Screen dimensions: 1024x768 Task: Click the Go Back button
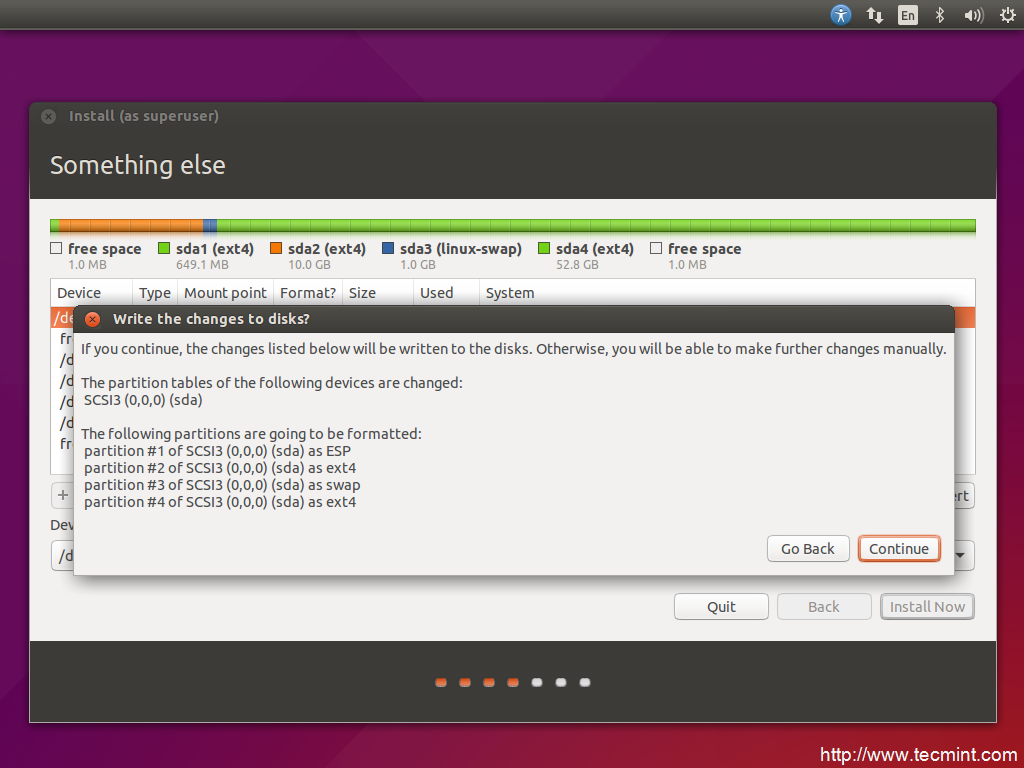coord(808,549)
